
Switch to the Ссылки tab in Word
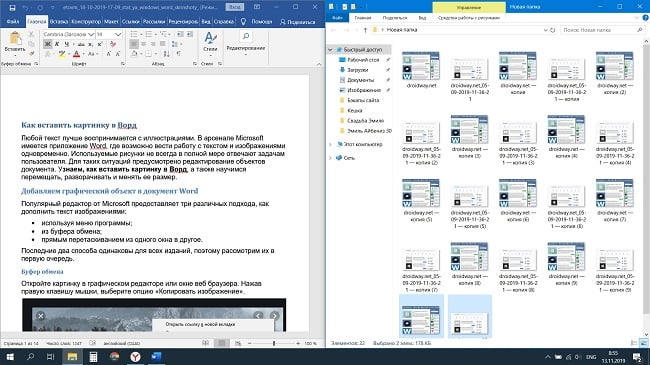(131, 22)
